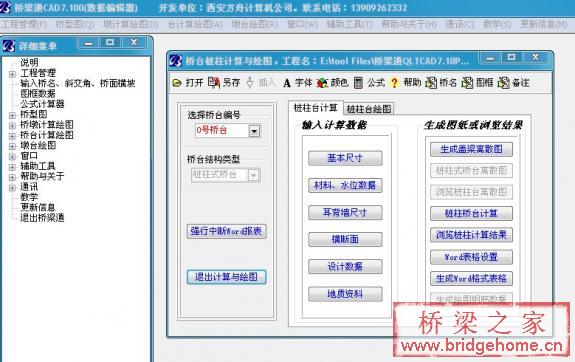575x362 pixels.
Task: Select 公式计算器 in the tree
Action: (43, 104)
